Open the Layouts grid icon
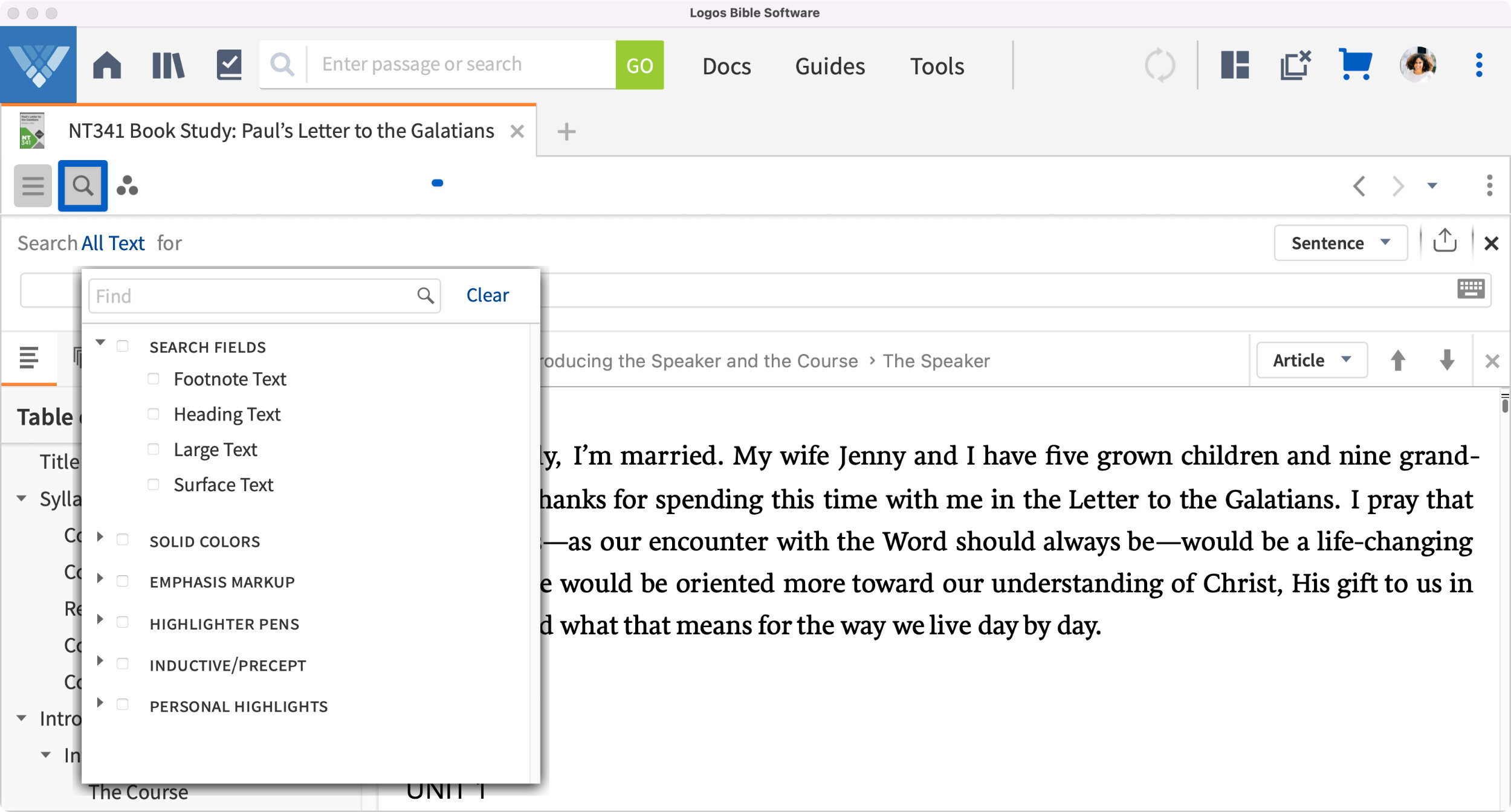The height and width of the screenshot is (812, 1511). (x=1235, y=65)
